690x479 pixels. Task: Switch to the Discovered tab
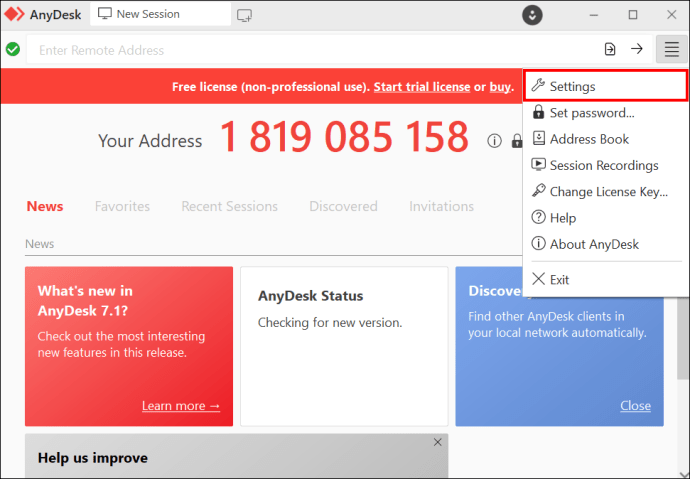(343, 206)
